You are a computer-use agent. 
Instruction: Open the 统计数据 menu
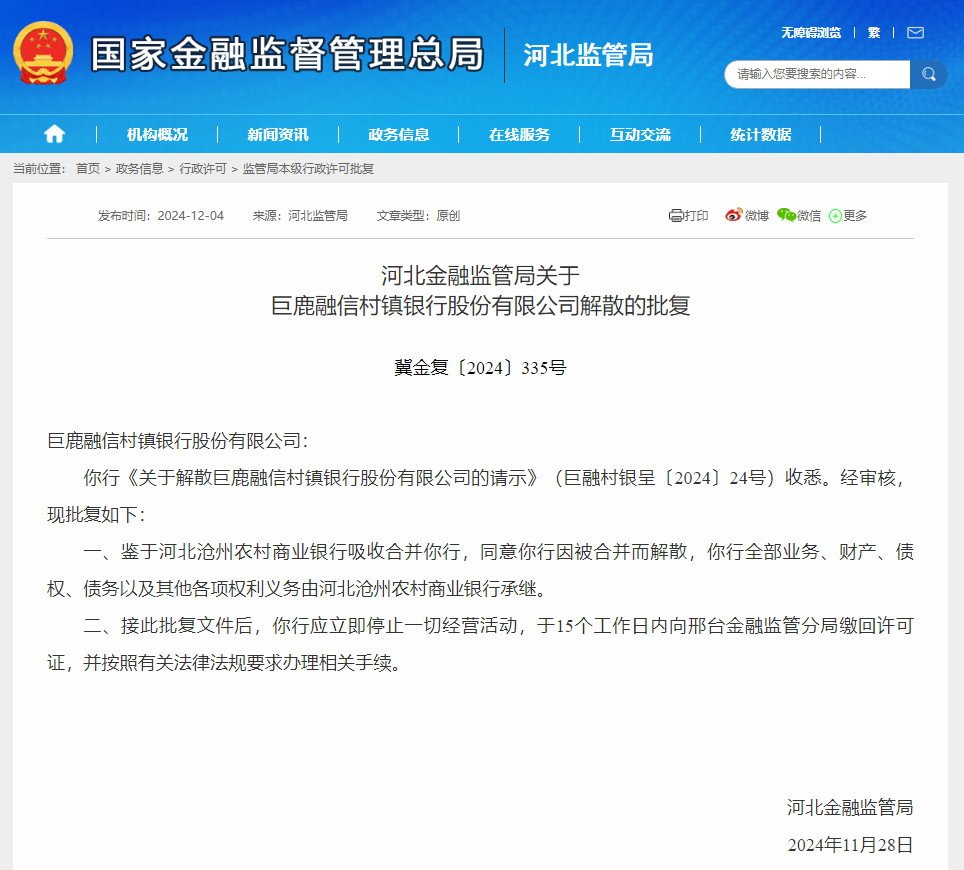point(761,135)
